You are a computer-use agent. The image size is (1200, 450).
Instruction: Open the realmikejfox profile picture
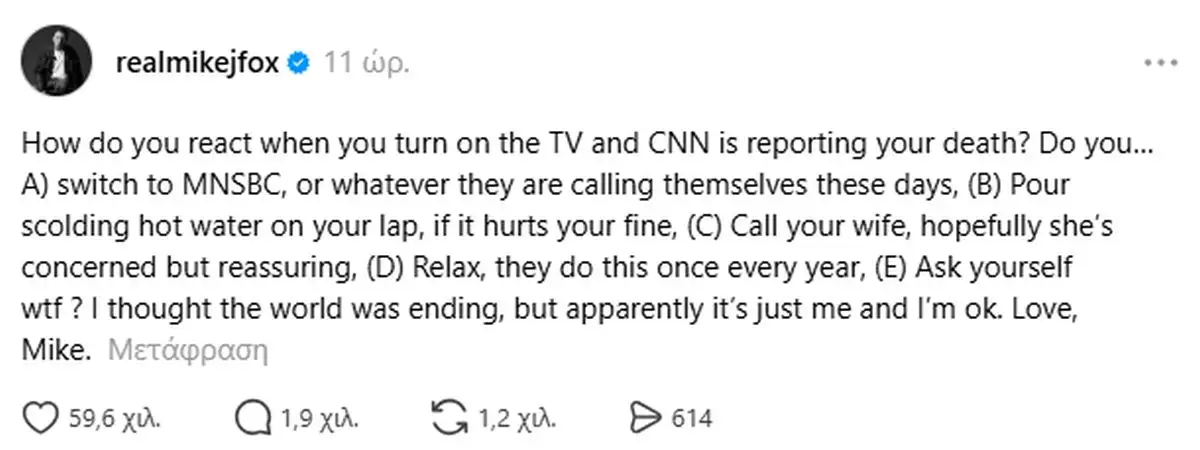tap(57, 62)
